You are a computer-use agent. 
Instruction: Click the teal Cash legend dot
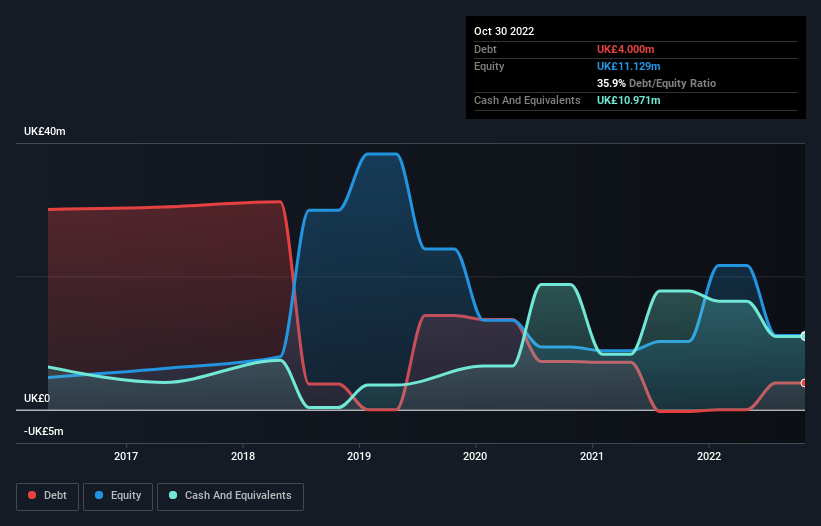click(173, 495)
